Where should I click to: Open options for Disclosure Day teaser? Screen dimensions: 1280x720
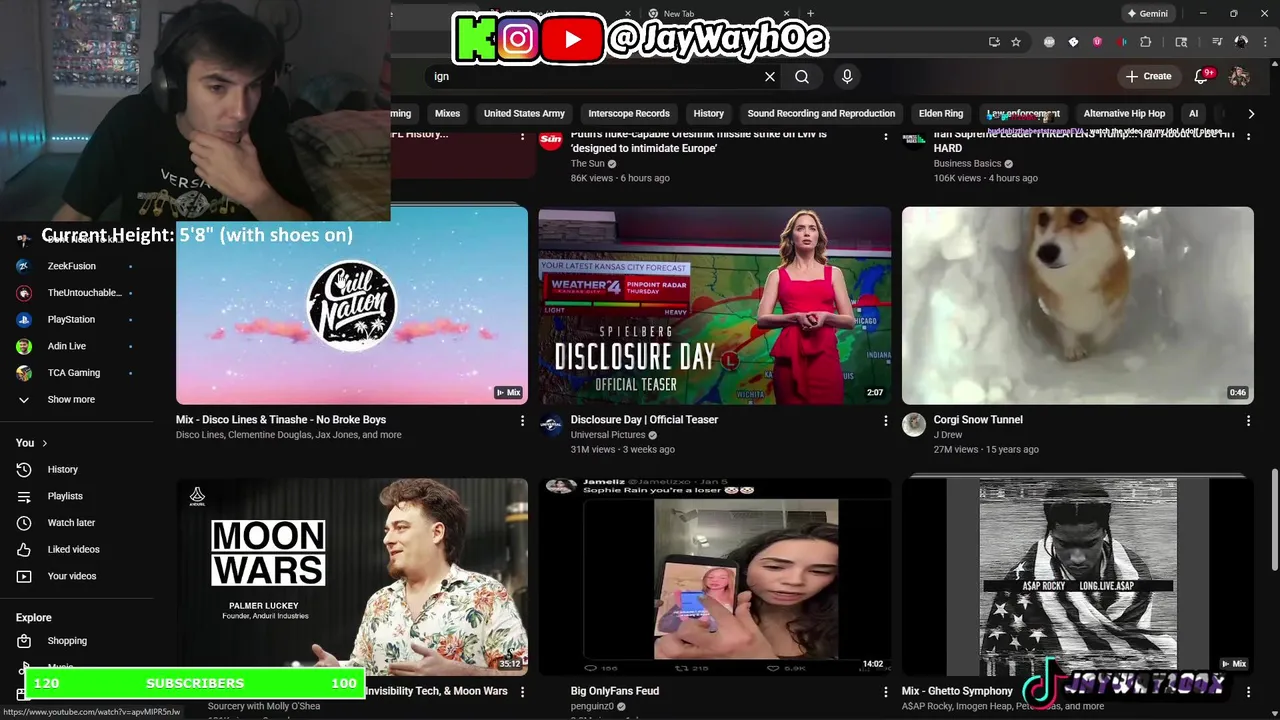pos(885,421)
